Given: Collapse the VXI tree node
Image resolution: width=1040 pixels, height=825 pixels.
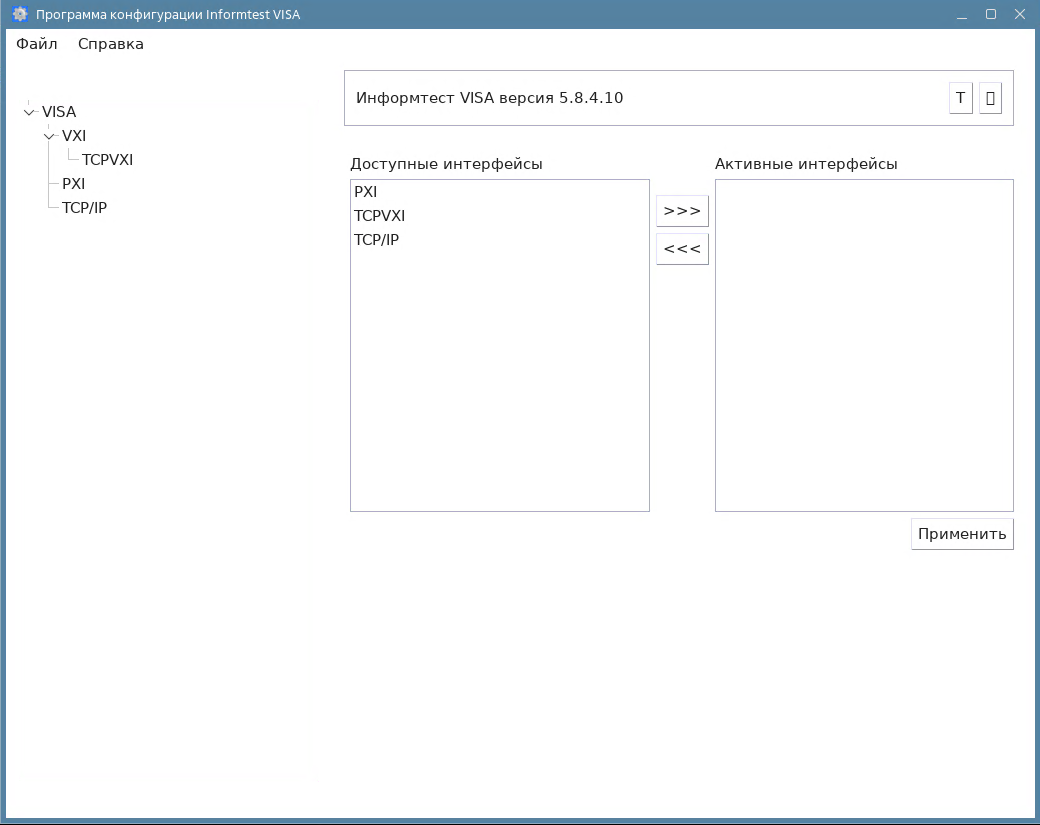Looking at the screenshot, I should pos(49,136).
